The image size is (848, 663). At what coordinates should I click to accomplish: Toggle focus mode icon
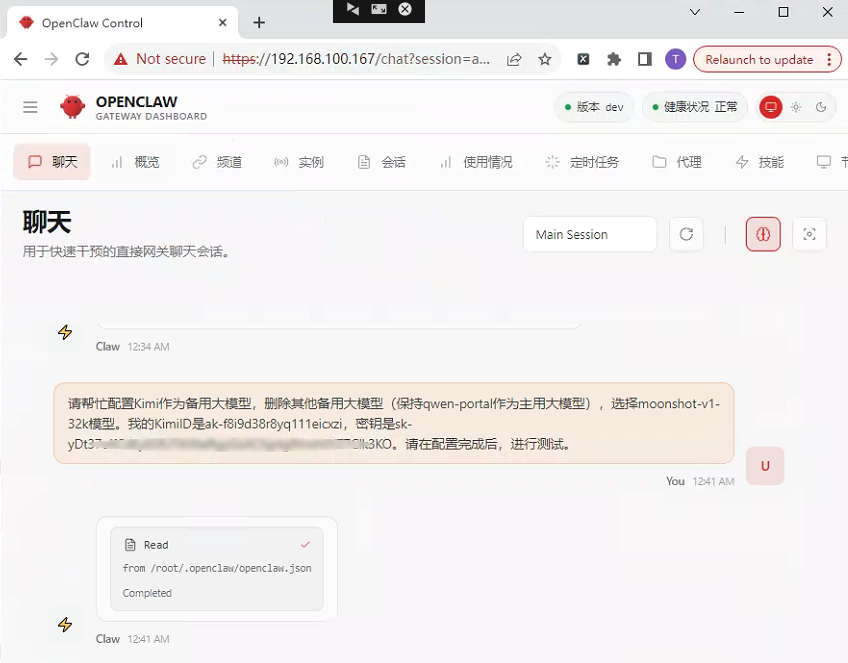809,234
